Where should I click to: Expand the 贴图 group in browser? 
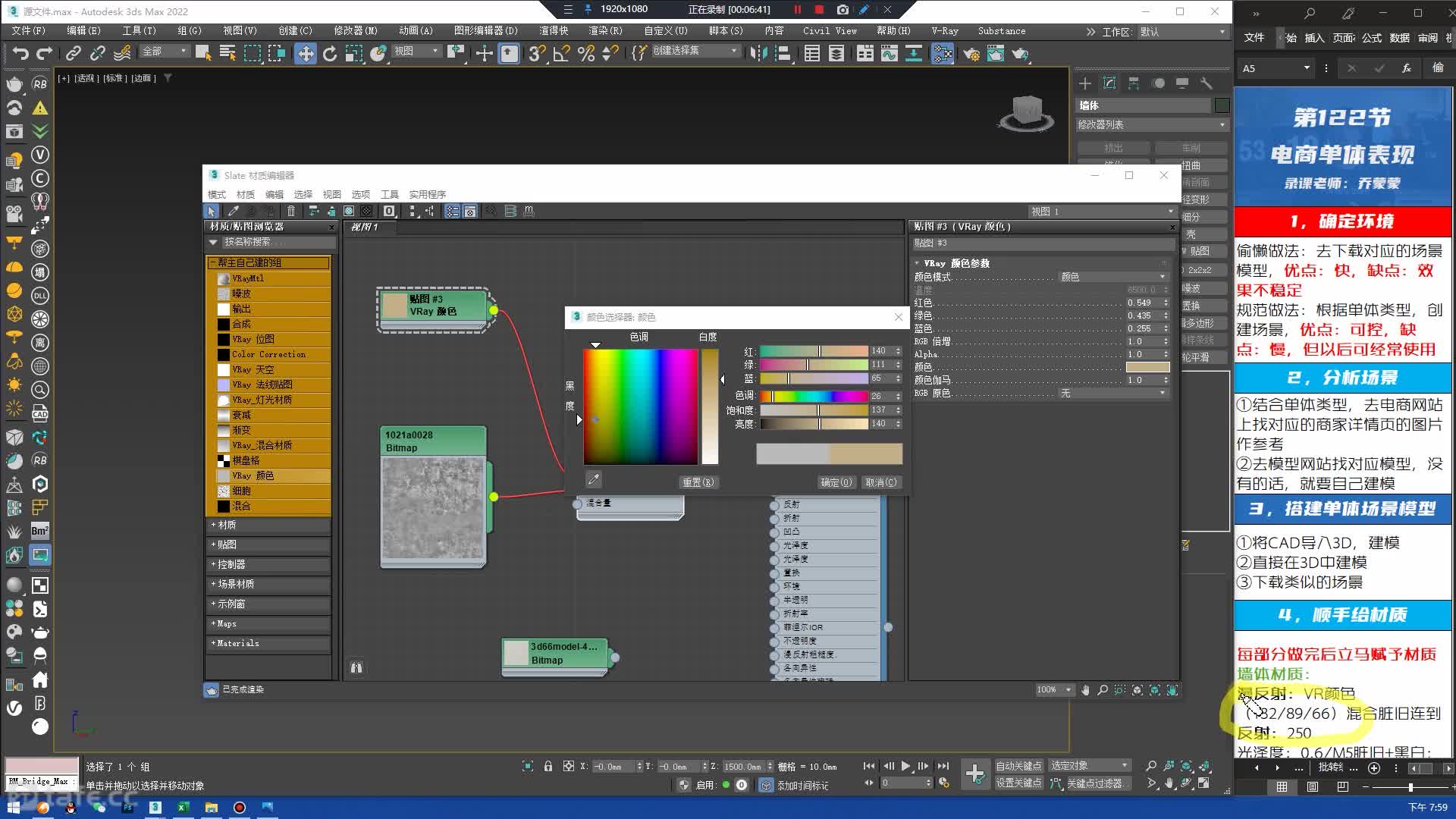268,544
